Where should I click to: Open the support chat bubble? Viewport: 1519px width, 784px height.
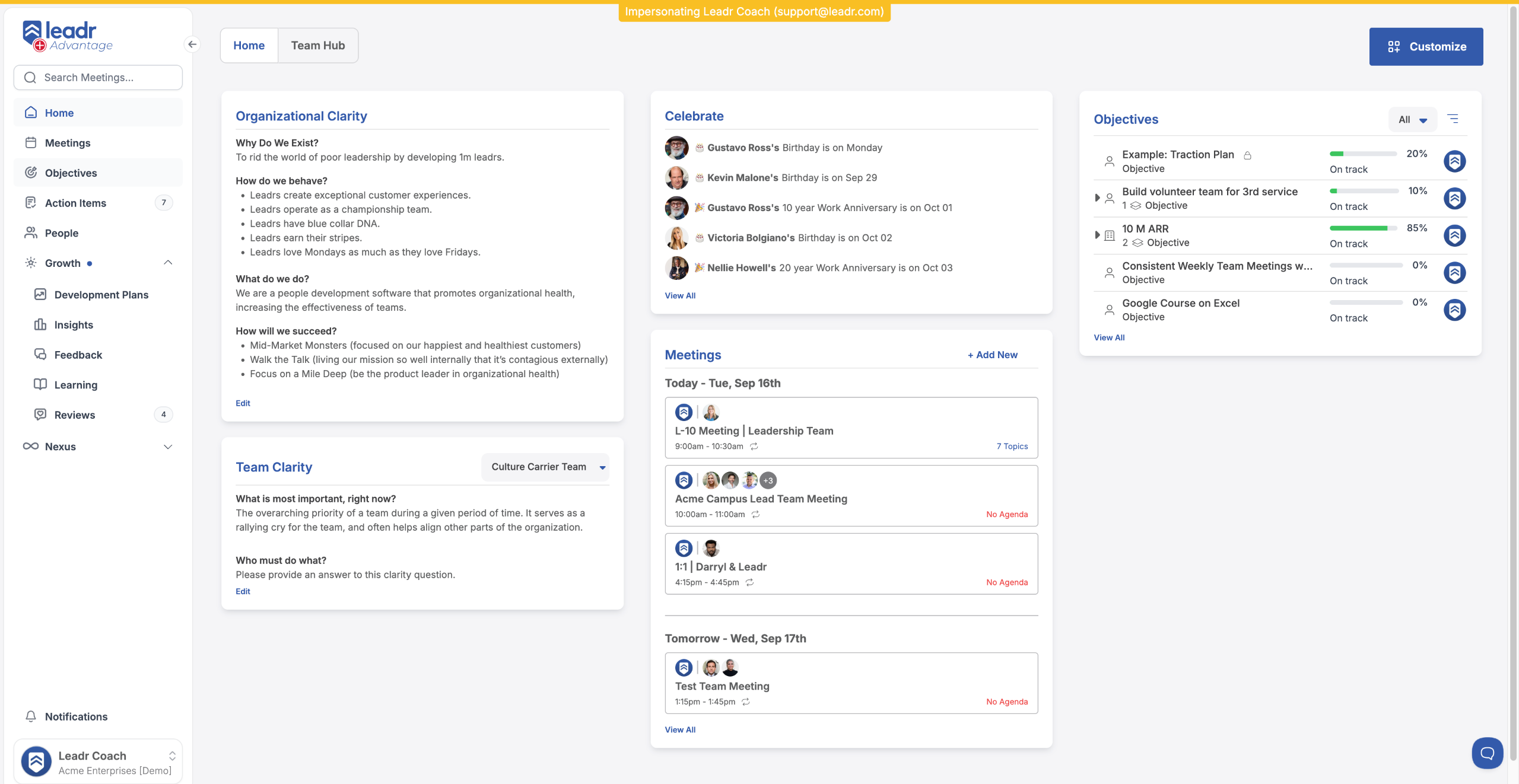[1487, 753]
